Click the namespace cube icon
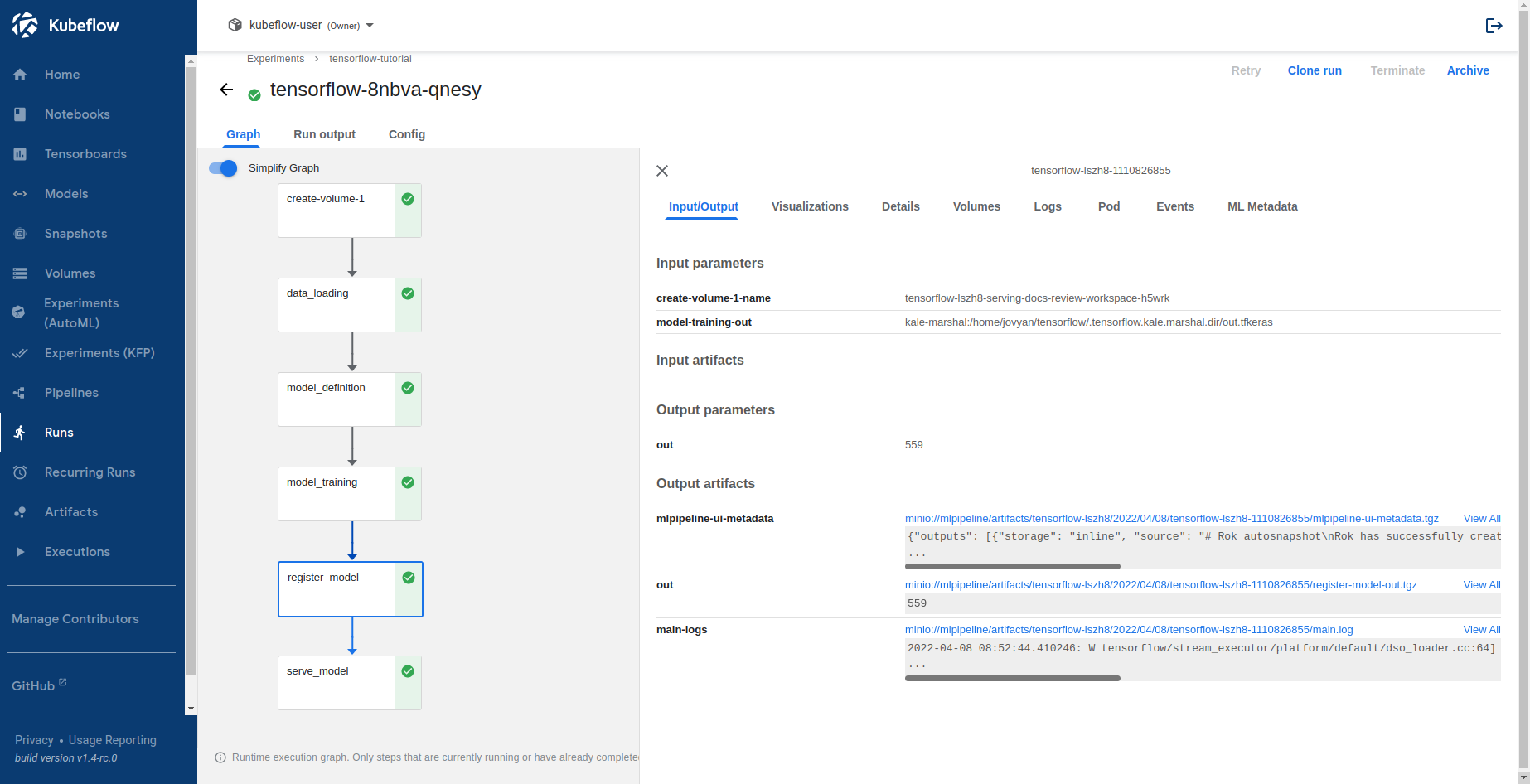Image resolution: width=1530 pixels, height=784 pixels. pyautogui.click(x=235, y=25)
